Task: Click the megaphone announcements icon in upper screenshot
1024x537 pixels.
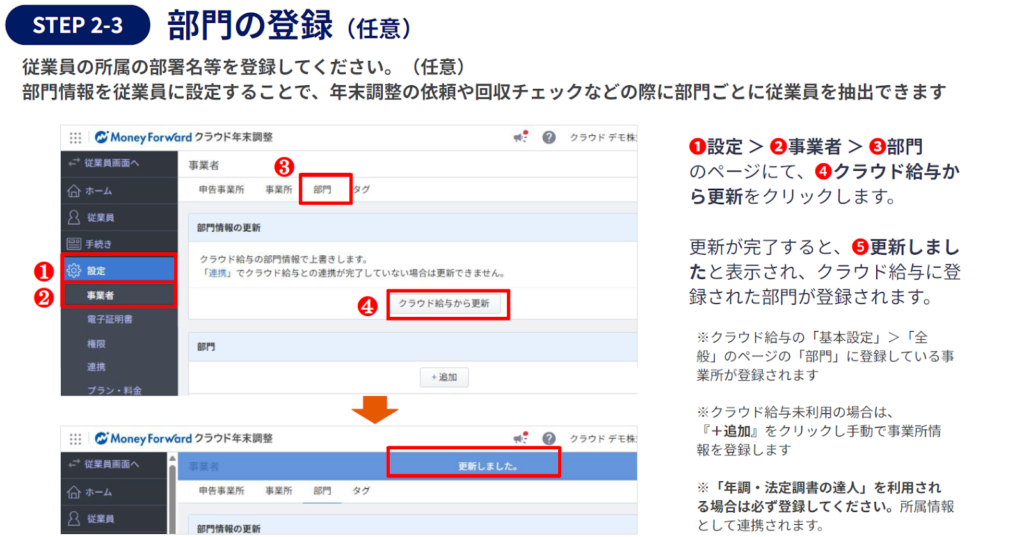Action: pyautogui.click(x=520, y=137)
